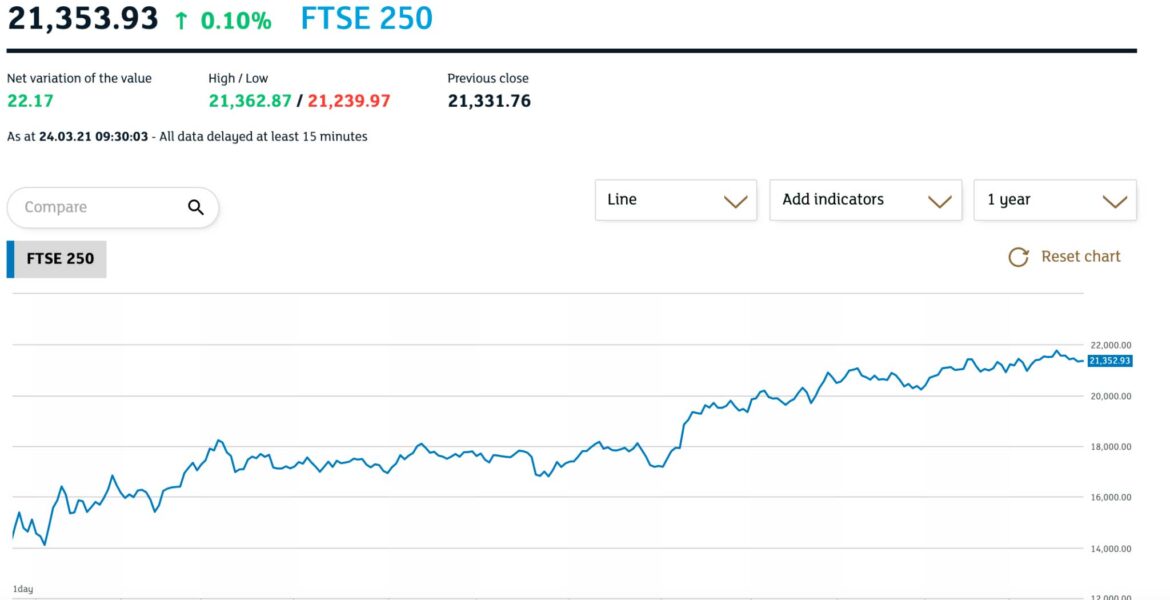Click the 22,000.00 axis label on the right
Viewport: 1170px width, 600px height.
(1110, 343)
